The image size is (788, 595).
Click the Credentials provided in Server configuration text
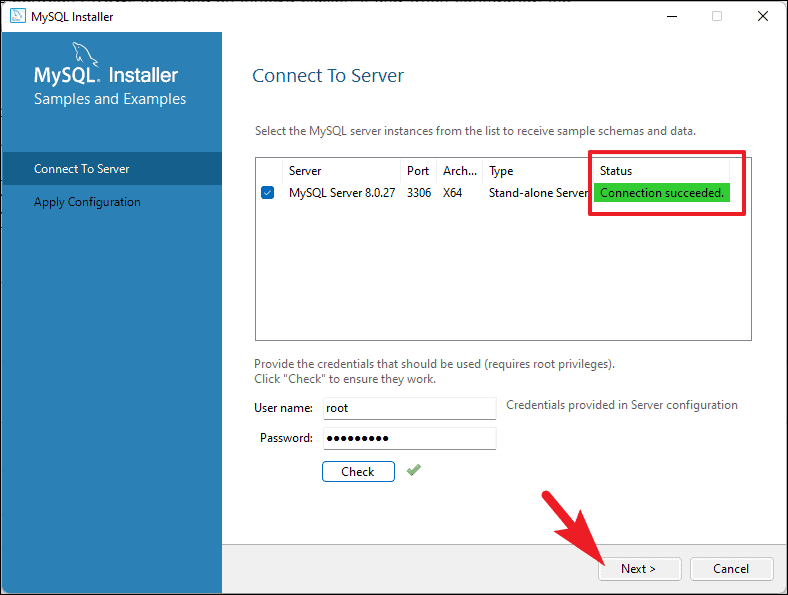622,405
